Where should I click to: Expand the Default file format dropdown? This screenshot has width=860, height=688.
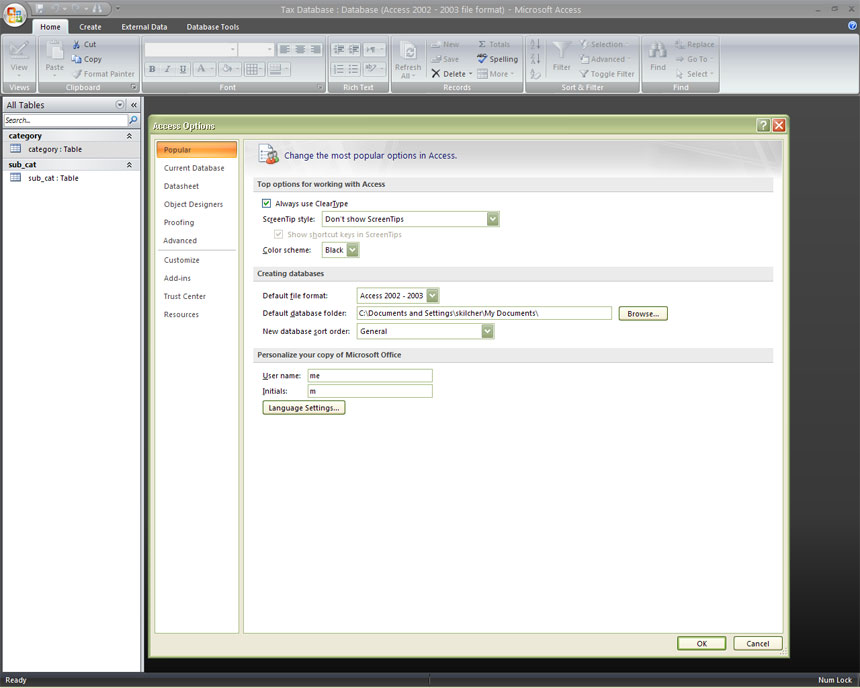coord(432,296)
